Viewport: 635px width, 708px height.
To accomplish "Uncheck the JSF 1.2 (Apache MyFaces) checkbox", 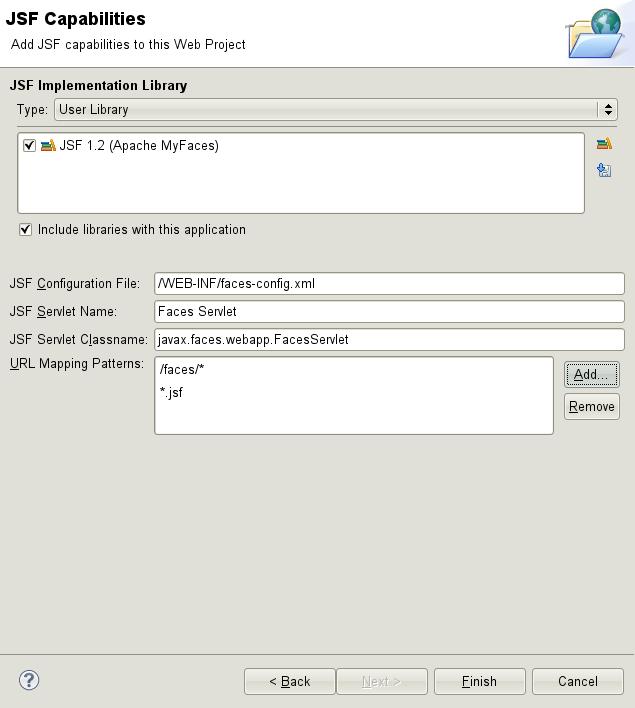I will coord(30,146).
